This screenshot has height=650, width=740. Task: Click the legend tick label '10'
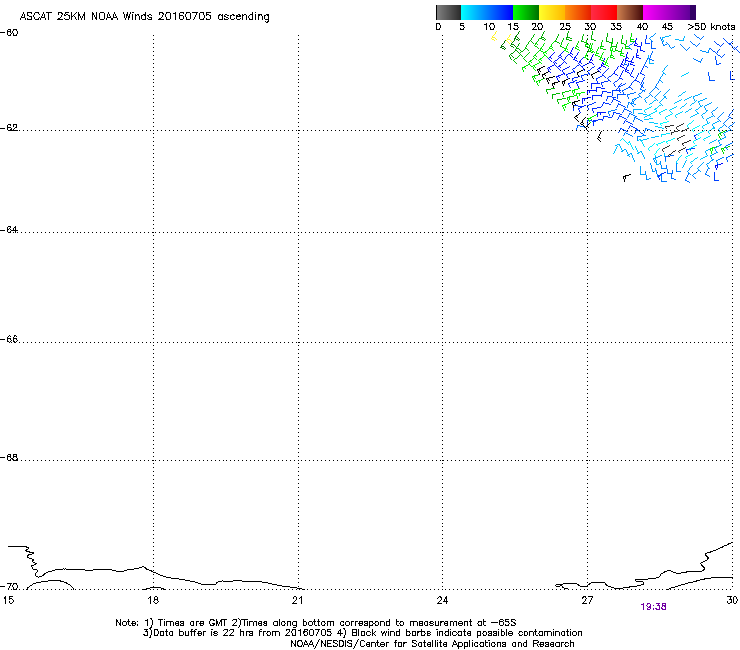[x=489, y=27]
